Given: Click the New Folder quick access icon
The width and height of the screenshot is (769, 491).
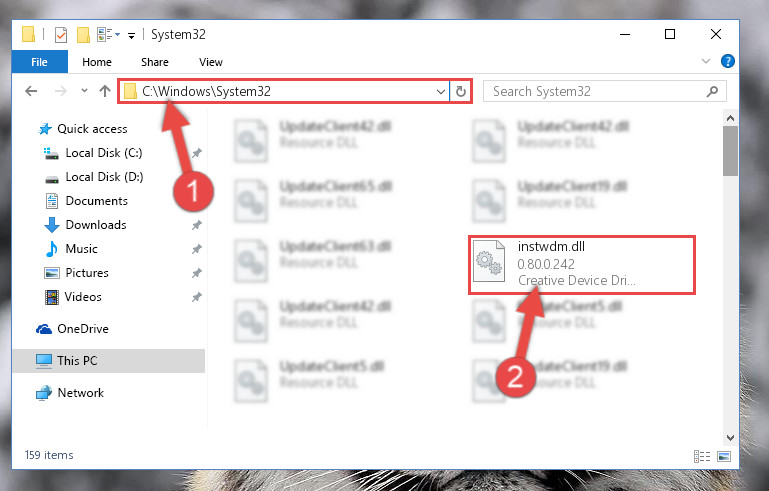Looking at the screenshot, I should click(83, 35).
